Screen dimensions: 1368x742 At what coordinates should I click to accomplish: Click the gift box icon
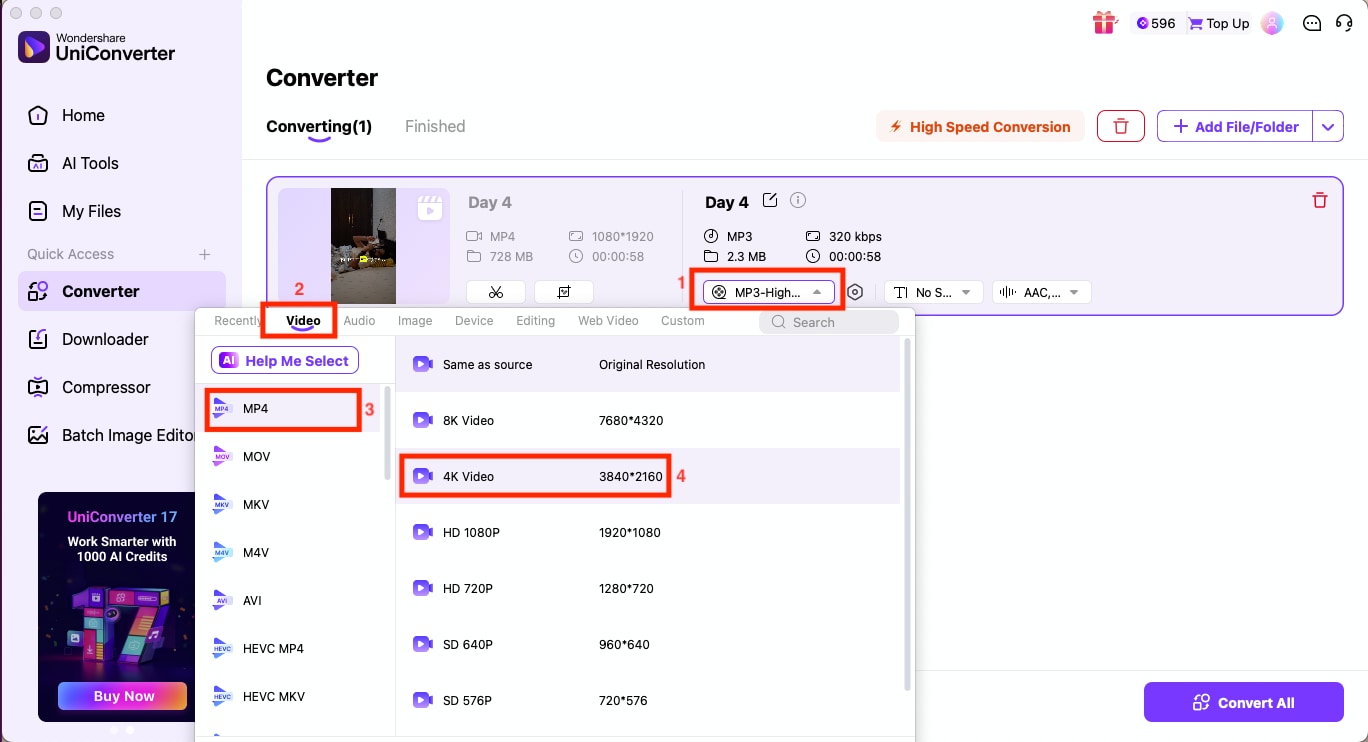(x=1104, y=22)
